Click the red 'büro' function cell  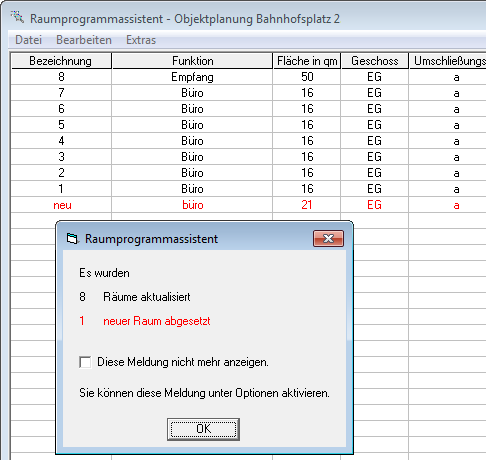(192, 205)
